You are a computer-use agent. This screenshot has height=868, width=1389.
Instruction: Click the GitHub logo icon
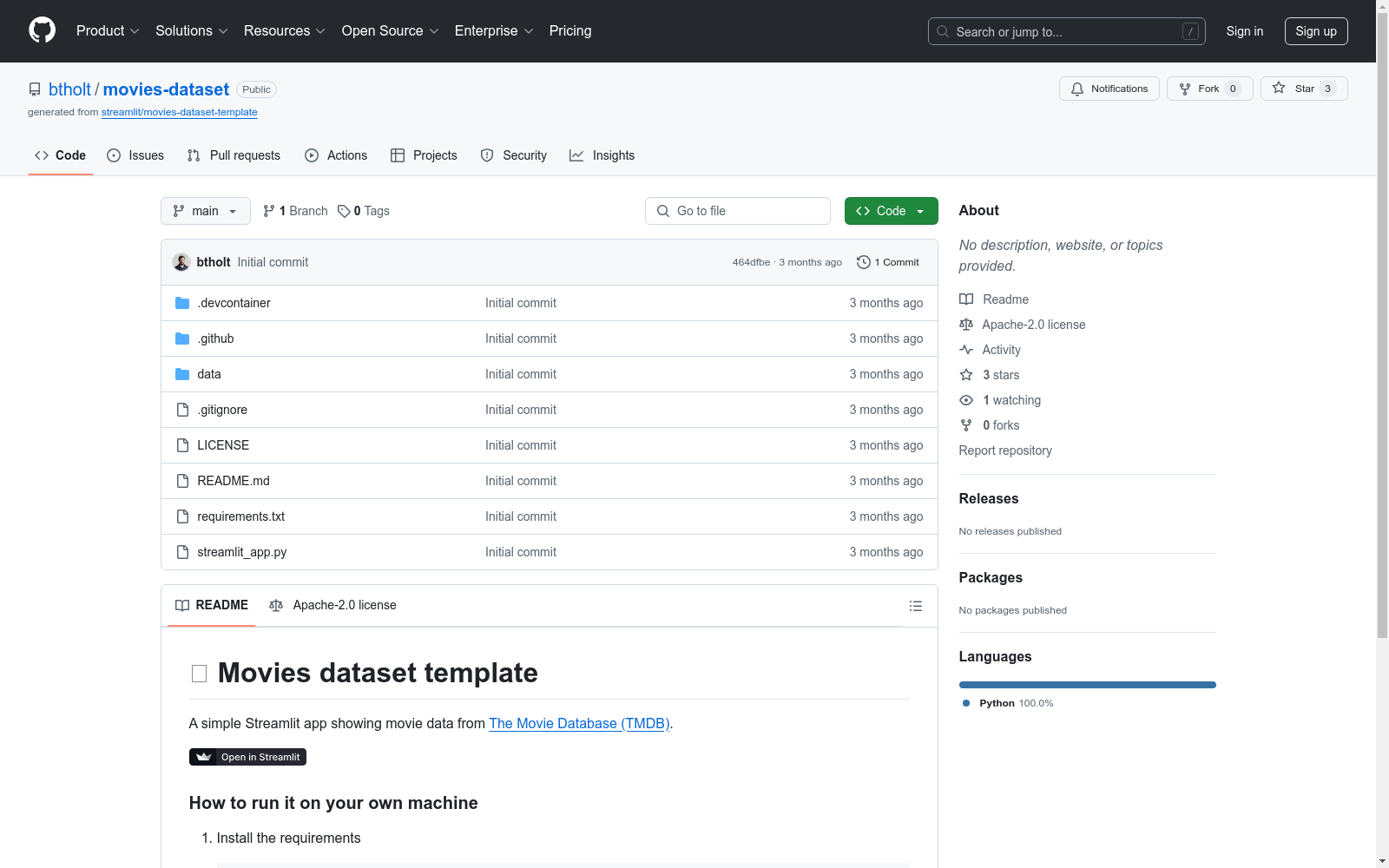(42, 30)
